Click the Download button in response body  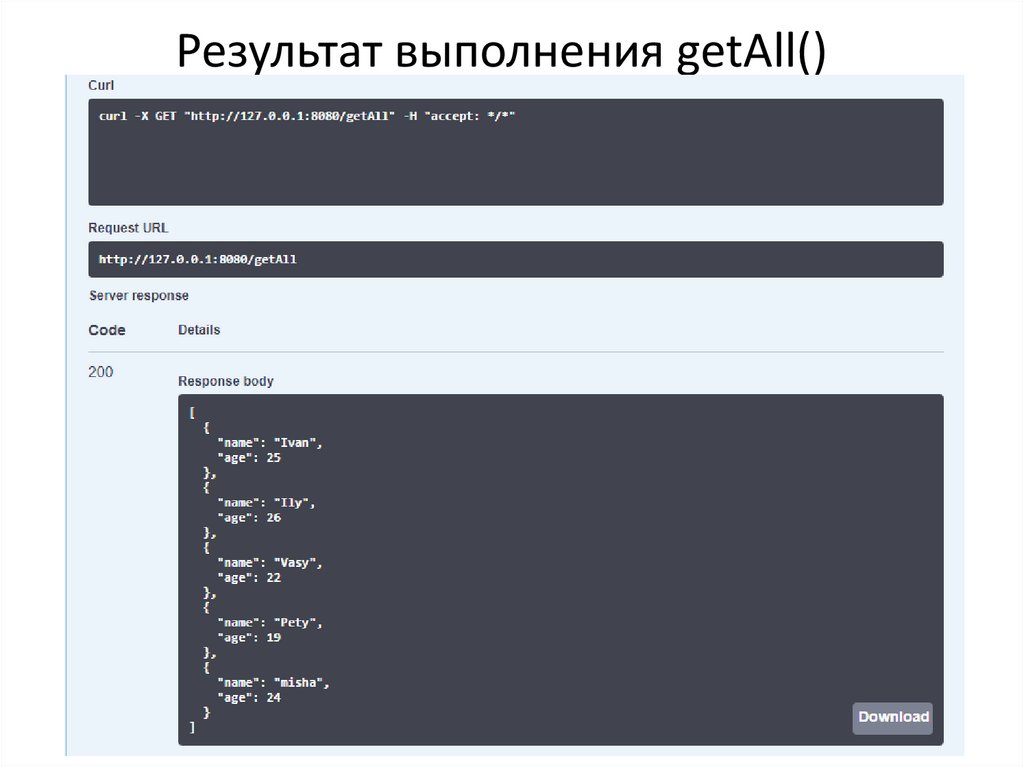pos(892,717)
